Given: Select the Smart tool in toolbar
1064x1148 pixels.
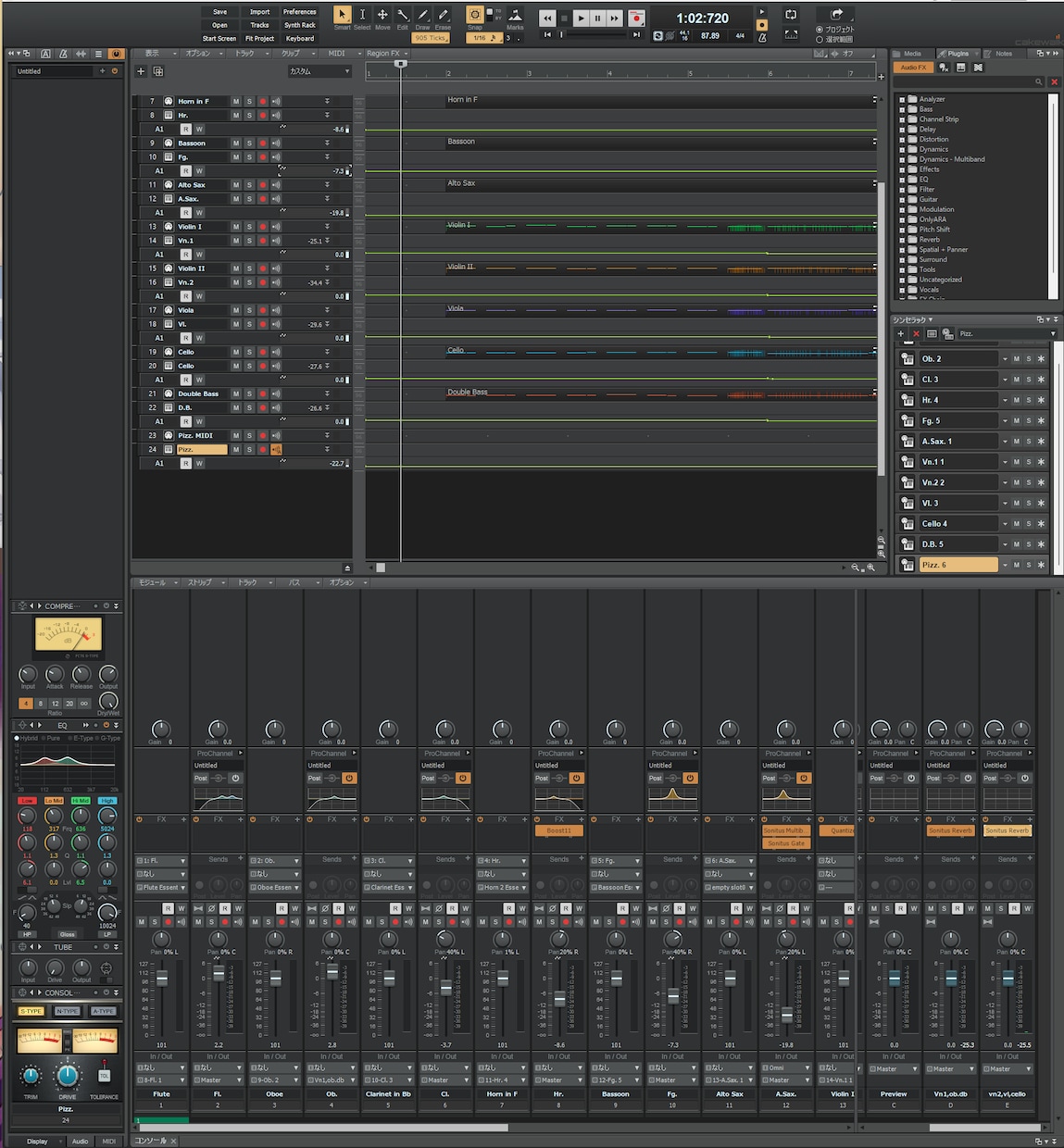Looking at the screenshot, I should [342, 15].
